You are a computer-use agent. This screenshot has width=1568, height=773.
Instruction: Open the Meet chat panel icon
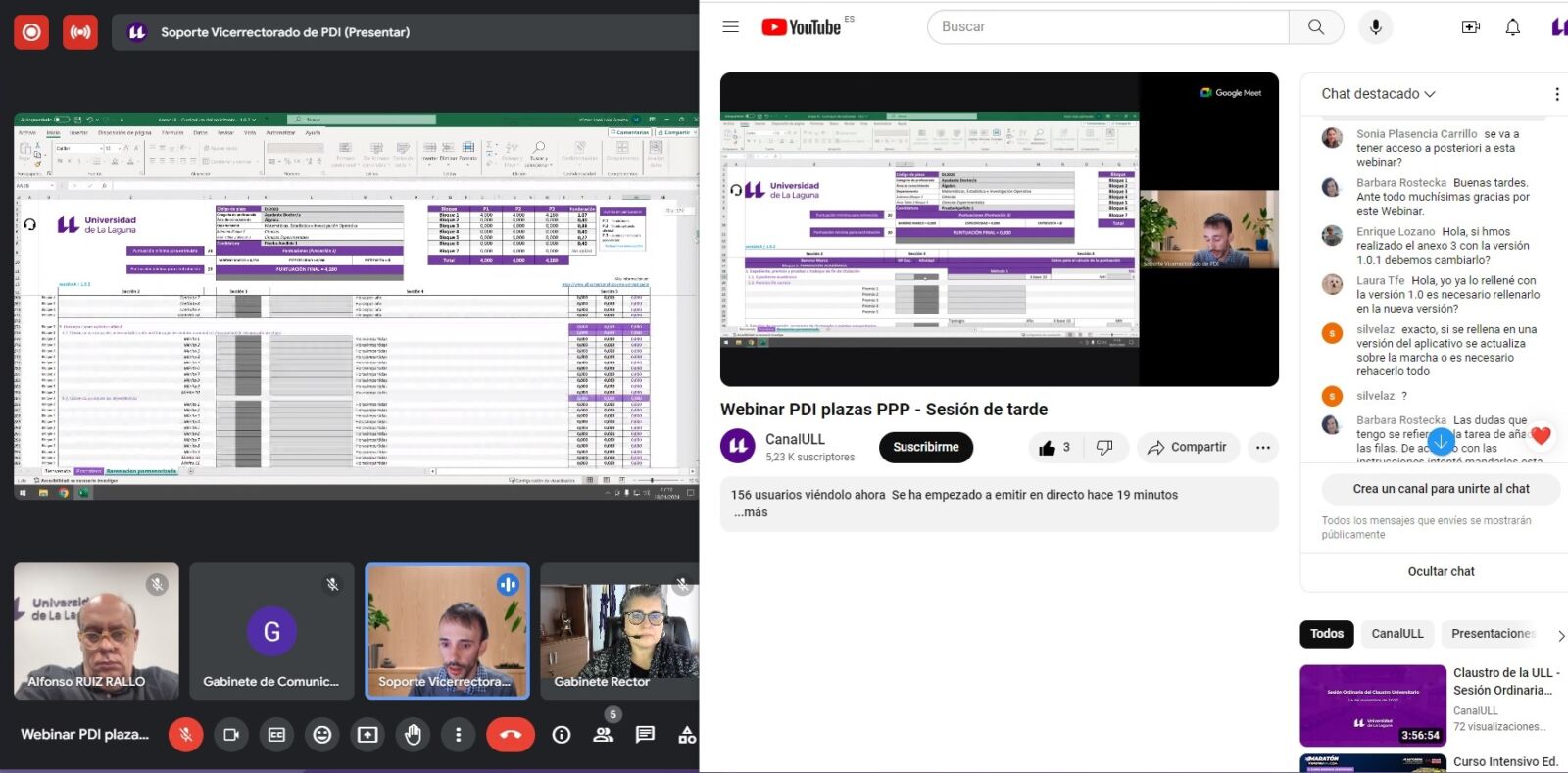(x=645, y=735)
